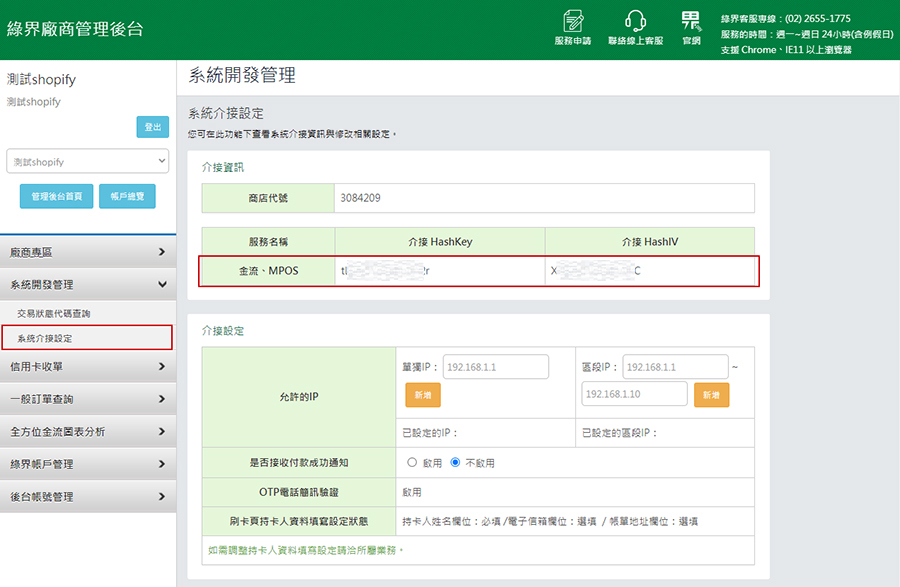
Task: Collapse the 系統開發管理 sidebar section
Action: click(x=88, y=285)
